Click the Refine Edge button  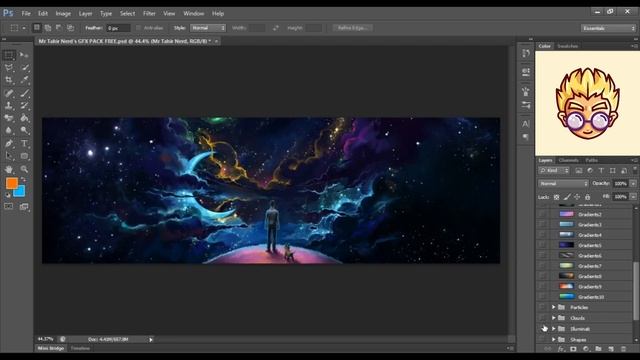(353, 28)
